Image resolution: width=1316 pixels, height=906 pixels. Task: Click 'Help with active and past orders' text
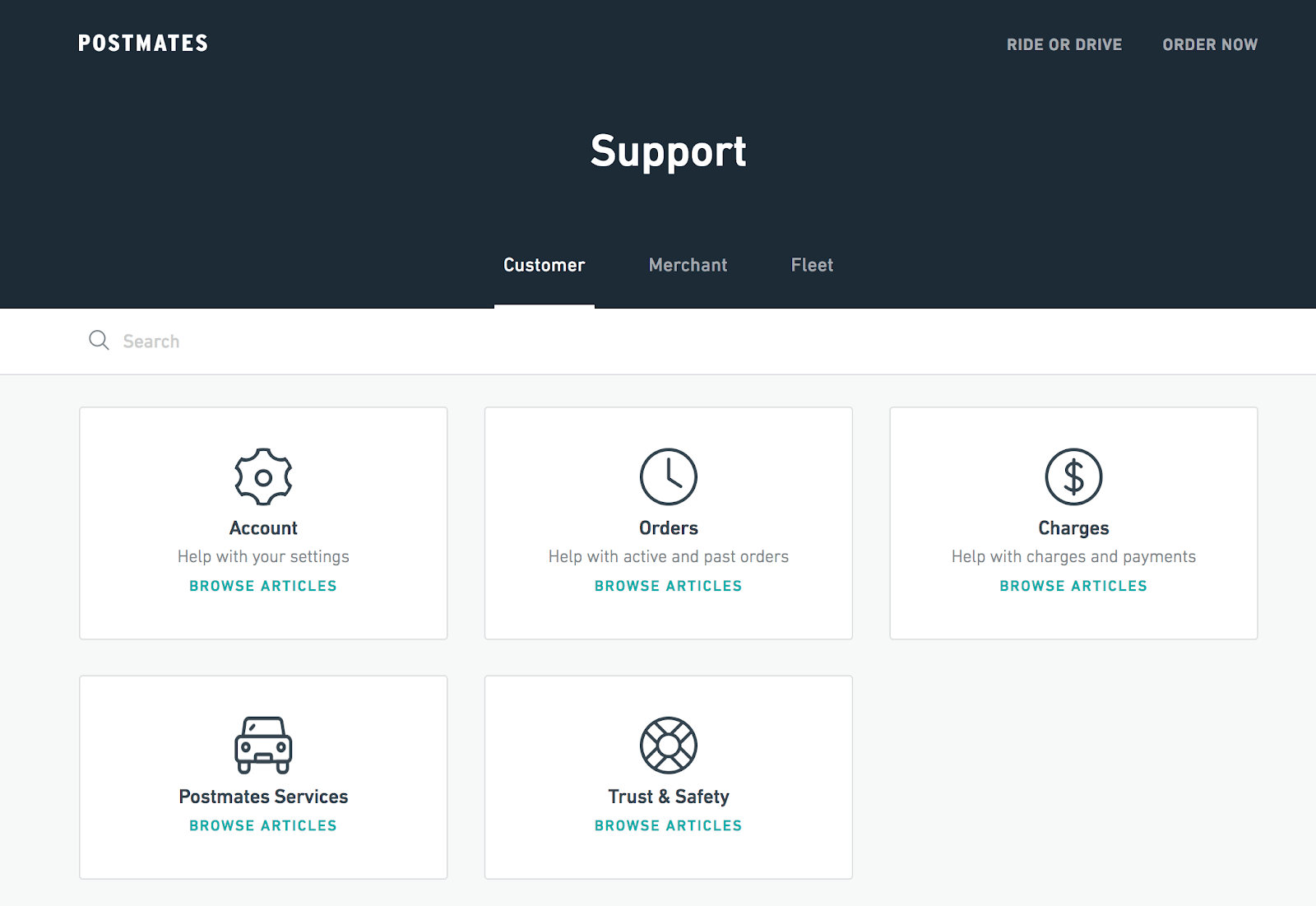pos(669,557)
